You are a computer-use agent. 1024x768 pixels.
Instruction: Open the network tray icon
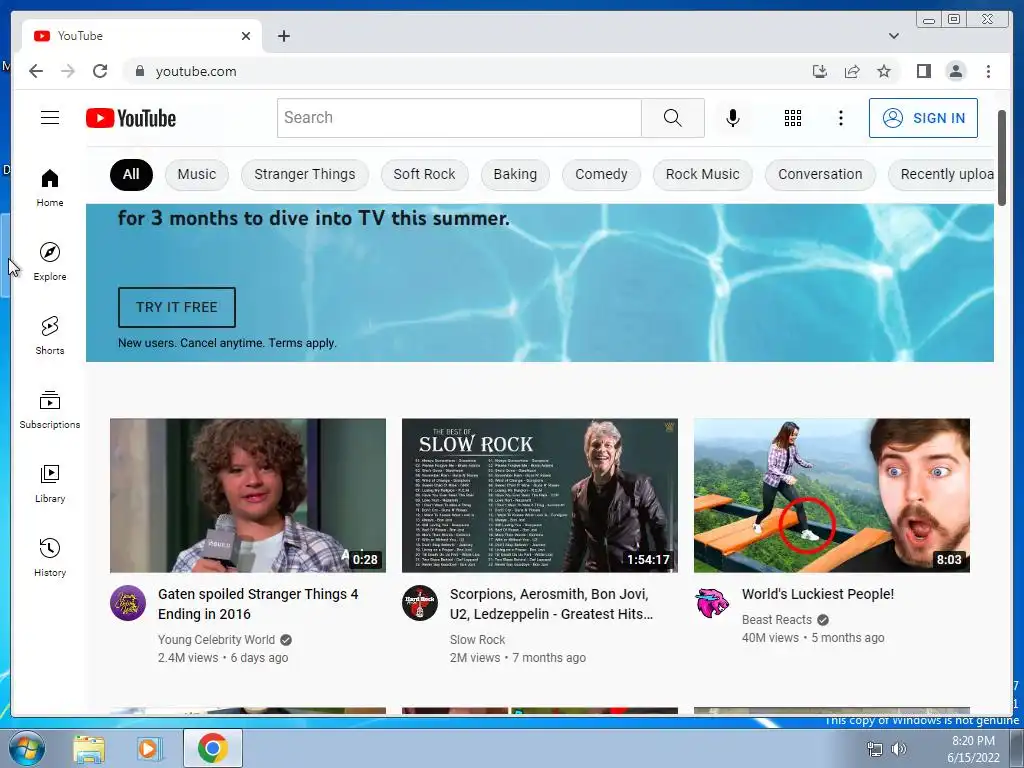point(874,749)
